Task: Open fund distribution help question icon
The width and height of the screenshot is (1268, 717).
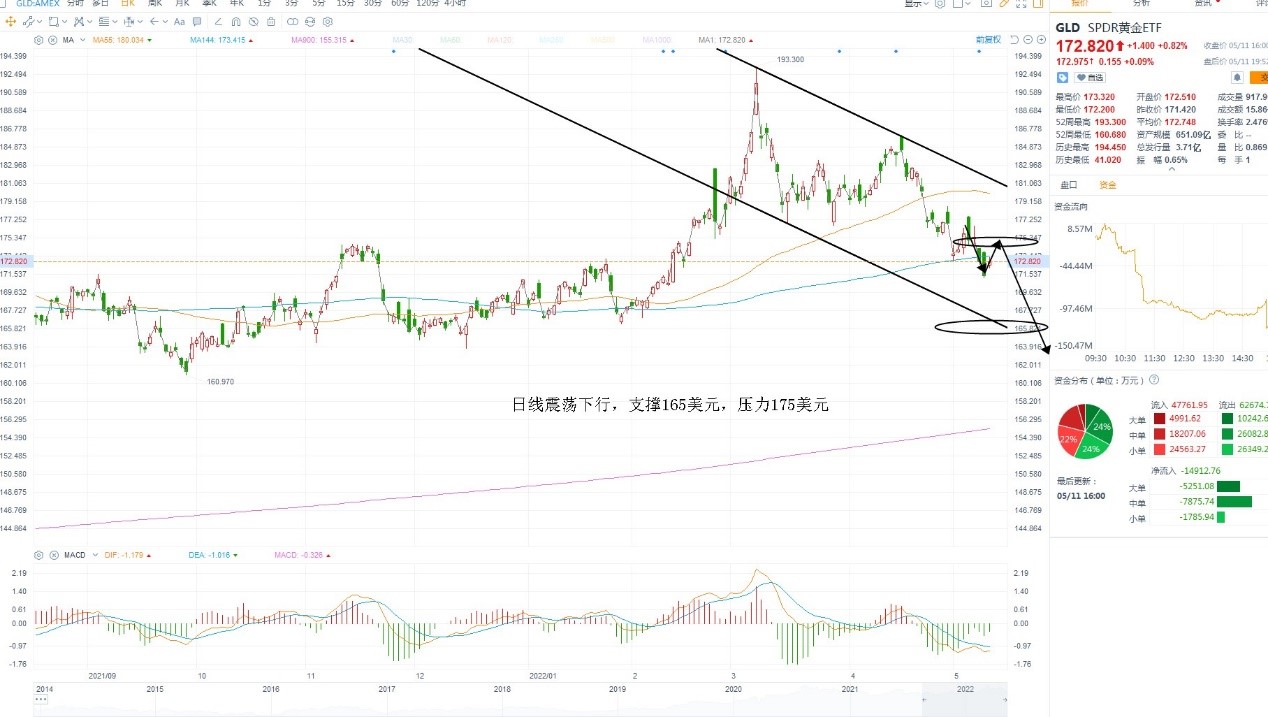Action: [1154, 380]
